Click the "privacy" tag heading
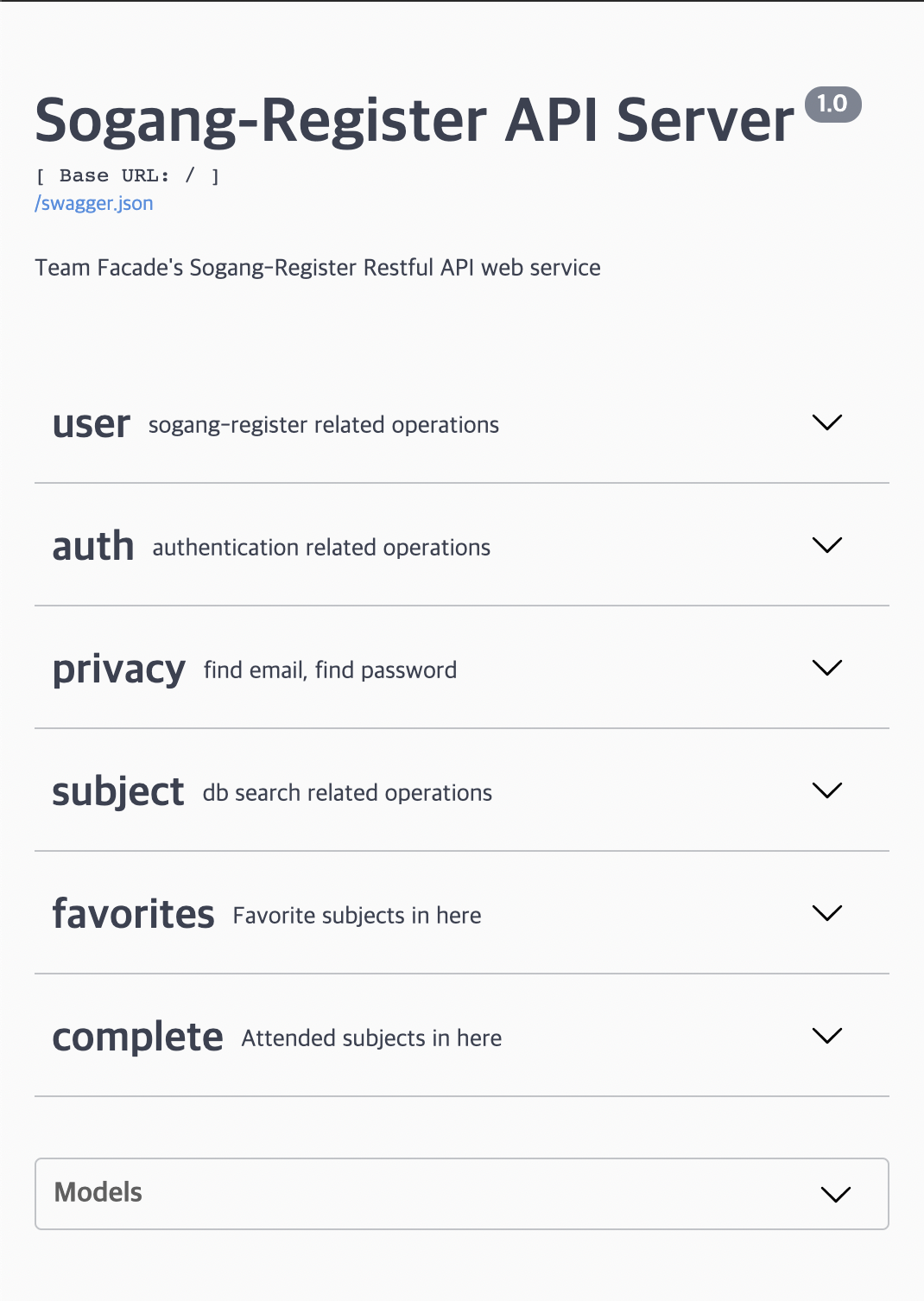Screen dimensions: 924x1301 coord(118,670)
